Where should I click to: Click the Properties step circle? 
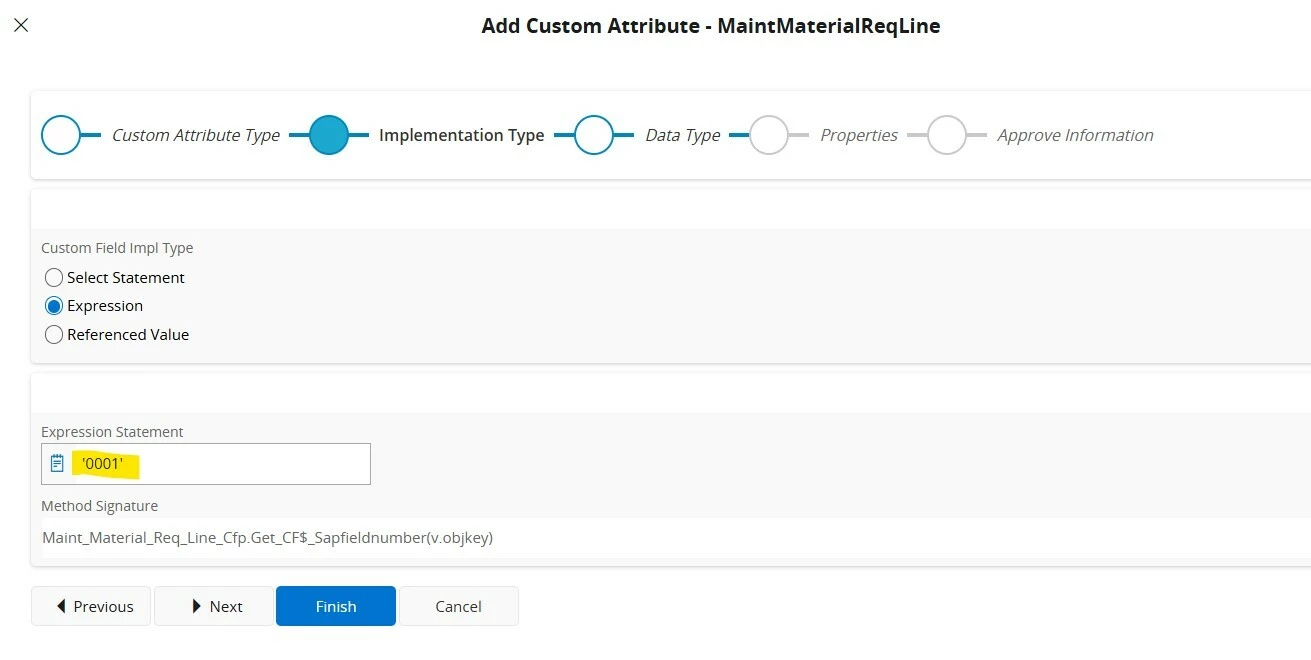point(769,135)
